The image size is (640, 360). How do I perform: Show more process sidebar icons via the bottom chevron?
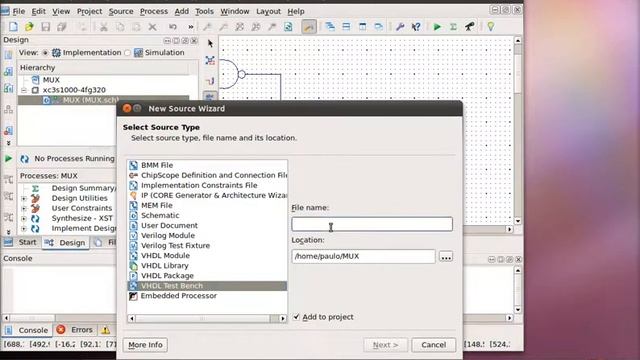pyautogui.click(x=8, y=232)
